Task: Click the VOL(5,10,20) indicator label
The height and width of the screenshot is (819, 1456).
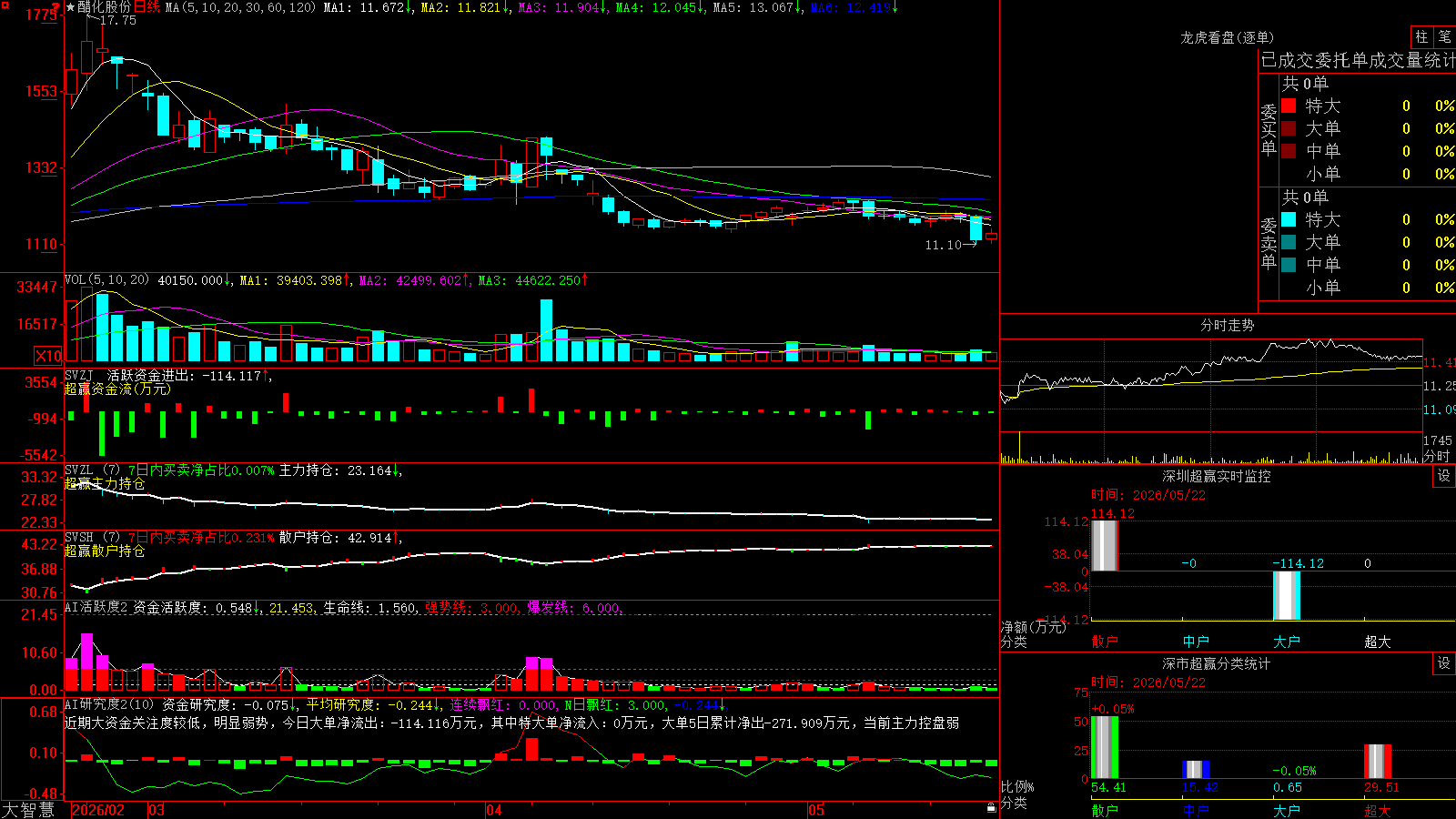Action: point(107,280)
